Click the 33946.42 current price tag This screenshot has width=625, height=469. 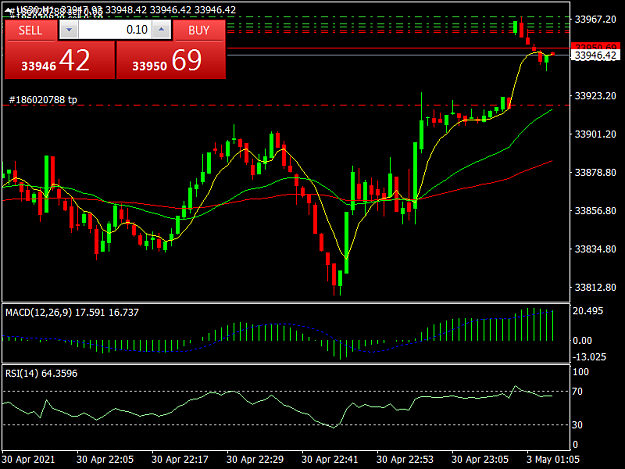pos(596,55)
